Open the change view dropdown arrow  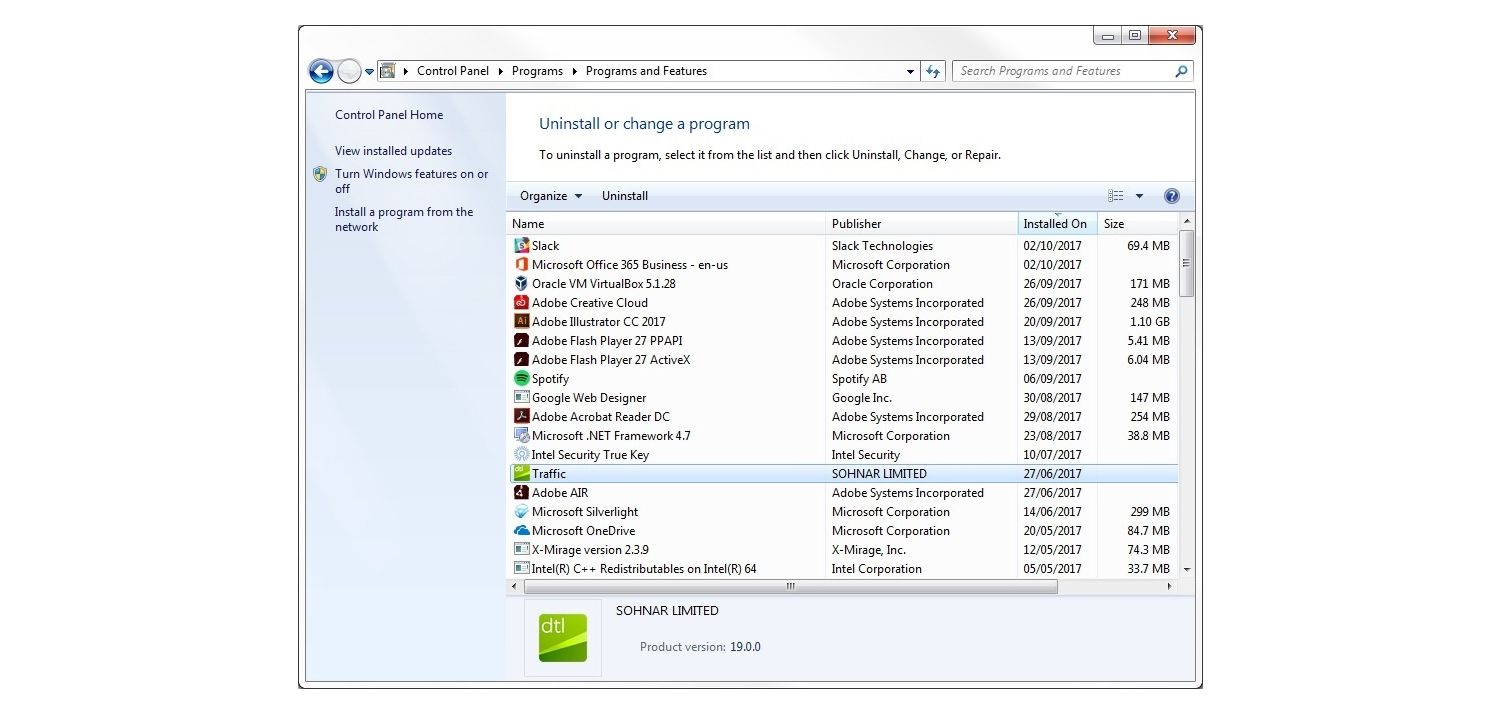[x=1140, y=195]
